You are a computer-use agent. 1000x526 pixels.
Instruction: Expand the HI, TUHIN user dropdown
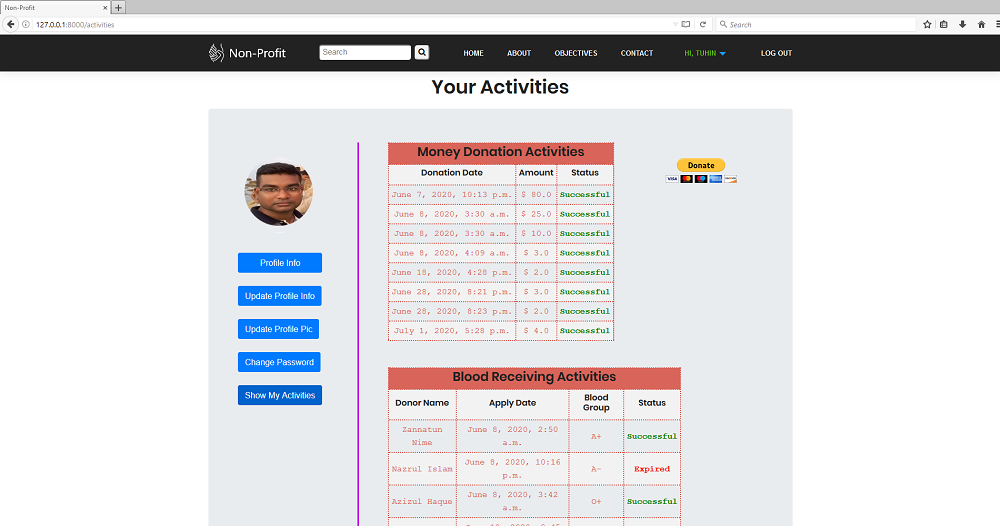[x=705, y=53]
